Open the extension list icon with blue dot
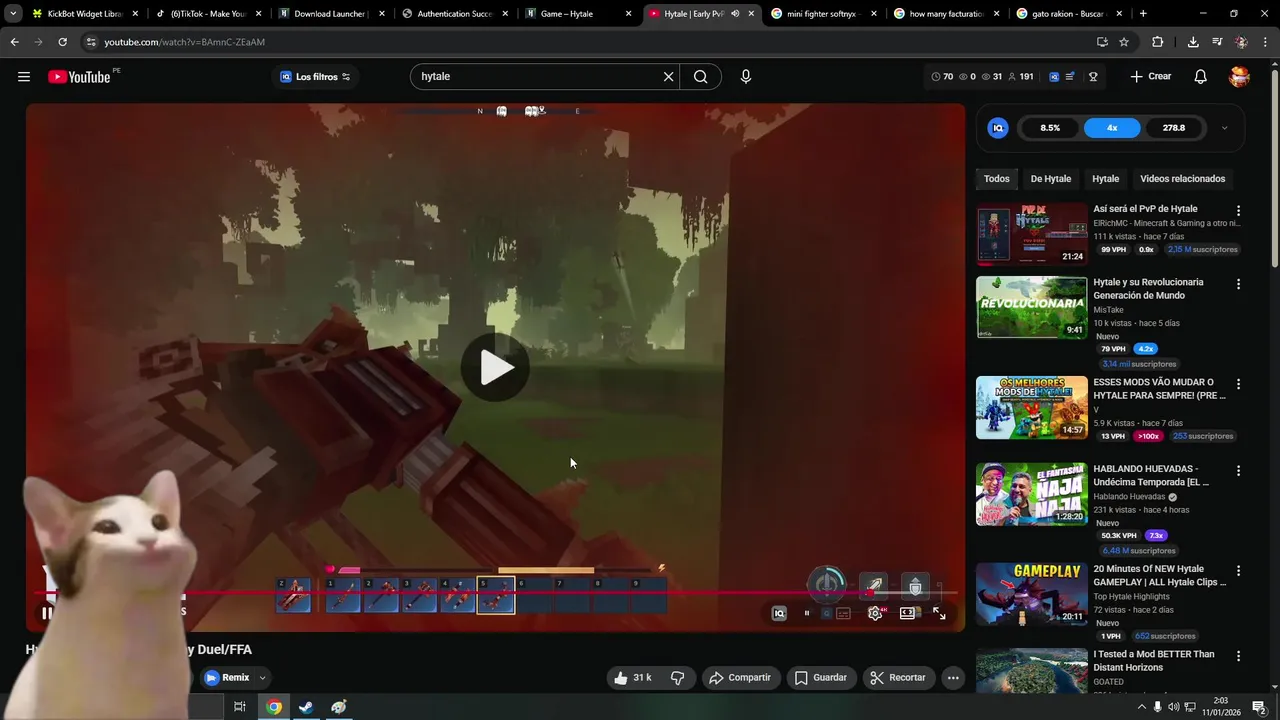The image size is (1280, 720). 1070,77
